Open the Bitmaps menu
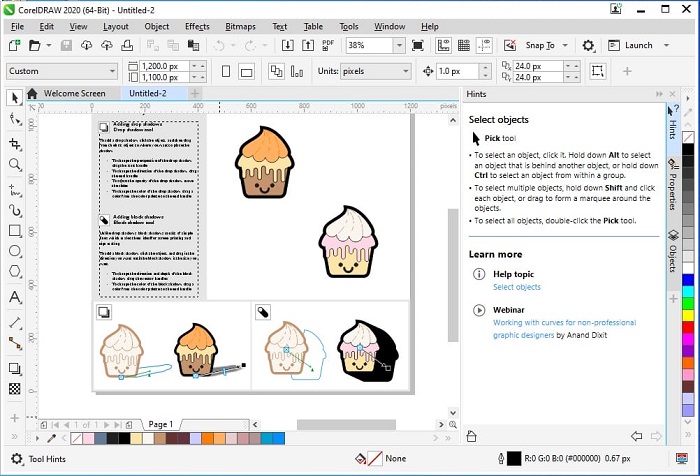This screenshot has width=700, height=476. click(x=240, y=26)
